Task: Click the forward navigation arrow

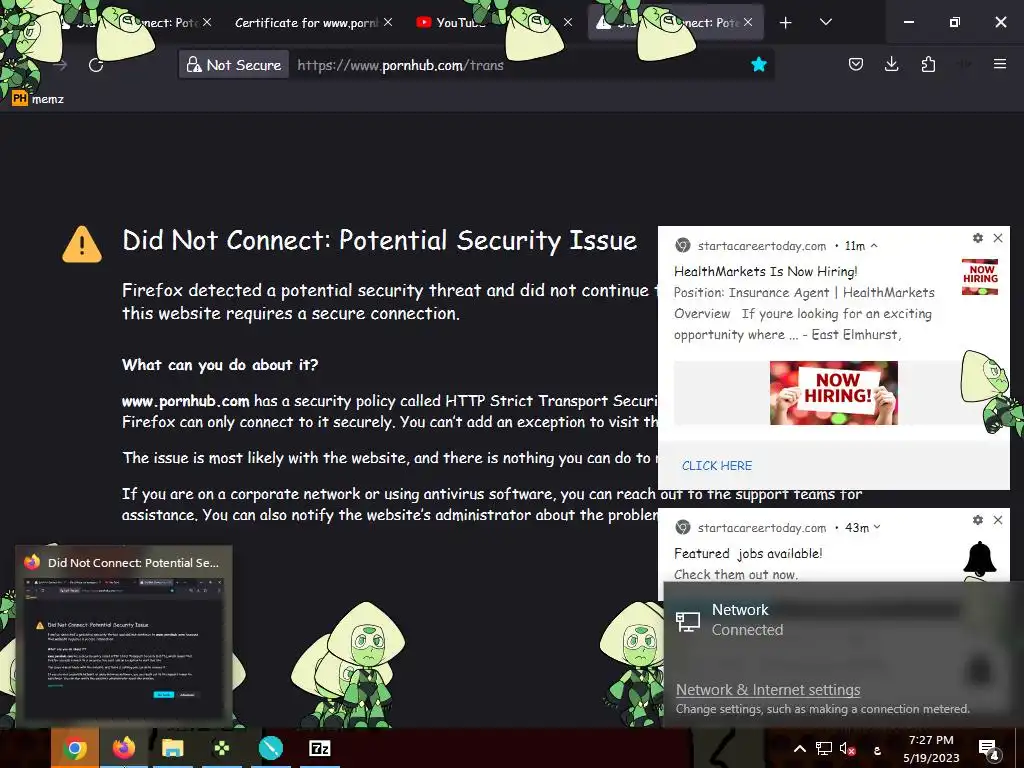Action: pos(60,65)
